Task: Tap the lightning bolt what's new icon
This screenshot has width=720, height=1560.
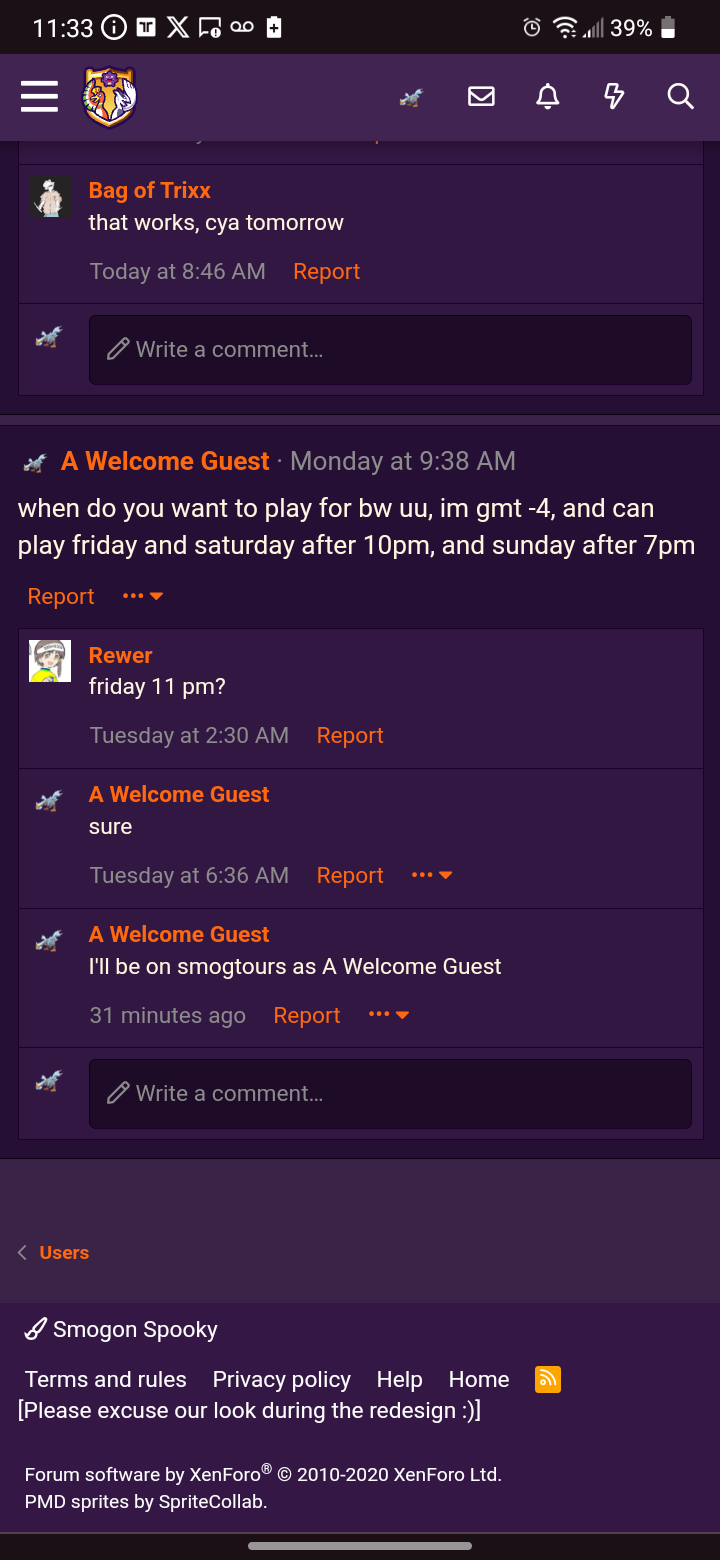Action: [x=614, y=97]
